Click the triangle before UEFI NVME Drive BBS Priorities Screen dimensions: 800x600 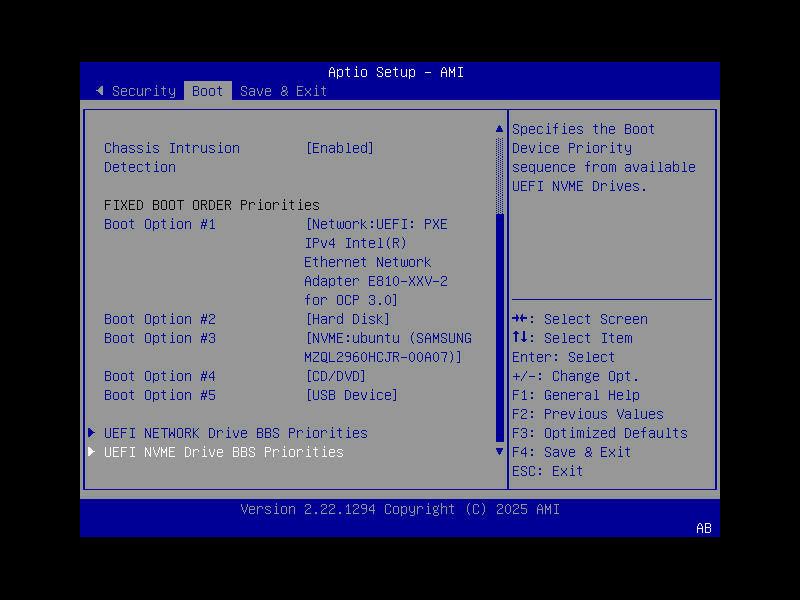(x=91, y=452)
